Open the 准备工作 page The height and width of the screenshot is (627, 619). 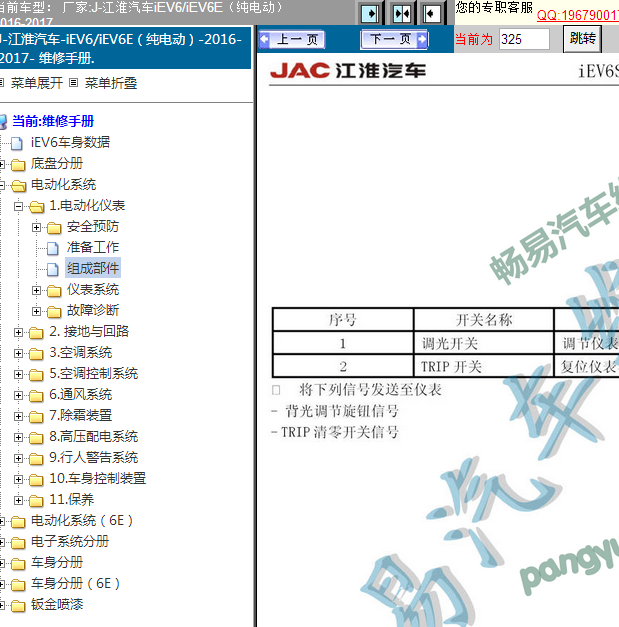93,247
